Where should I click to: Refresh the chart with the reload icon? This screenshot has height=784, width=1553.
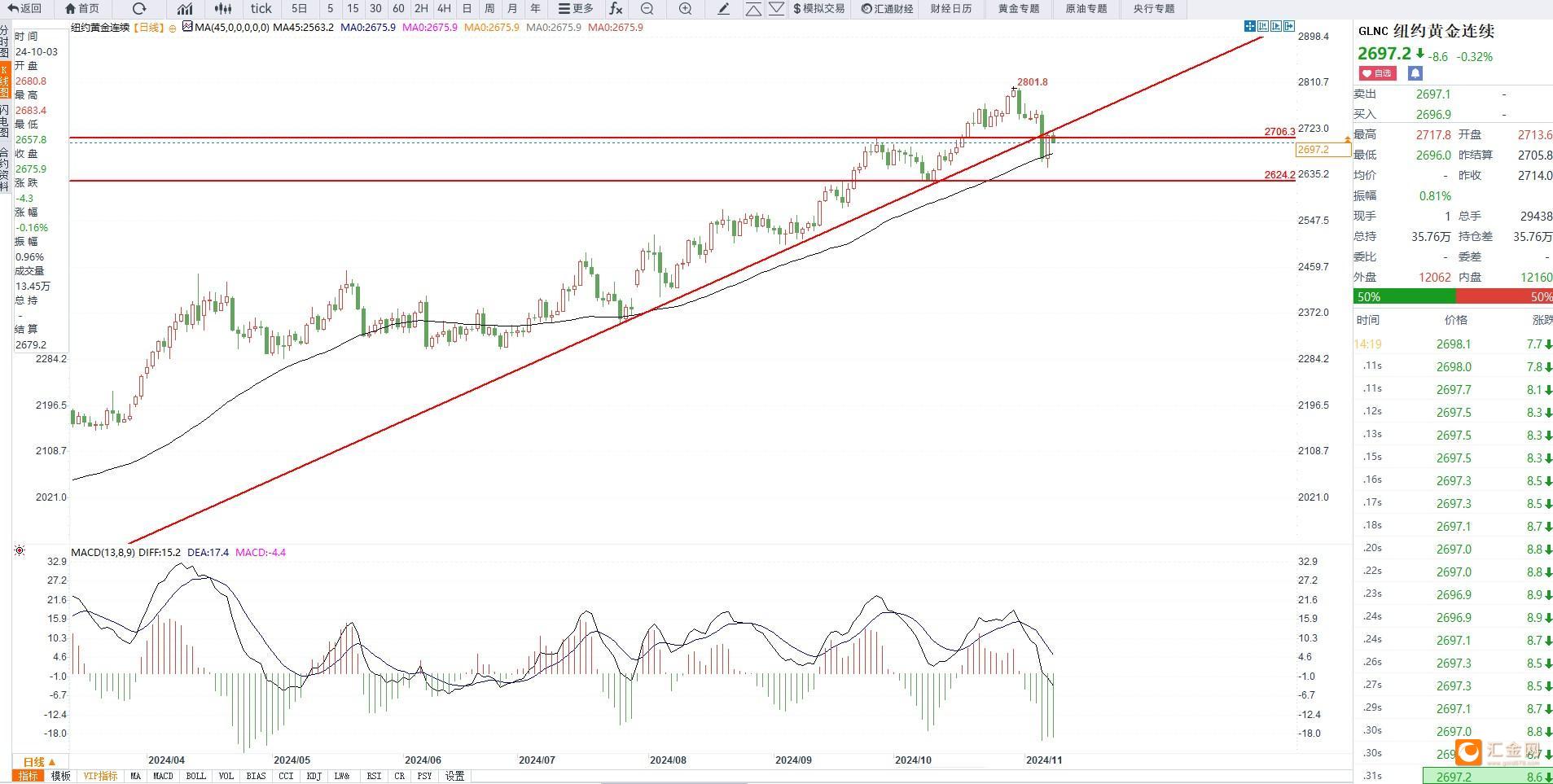click(139, 8)
